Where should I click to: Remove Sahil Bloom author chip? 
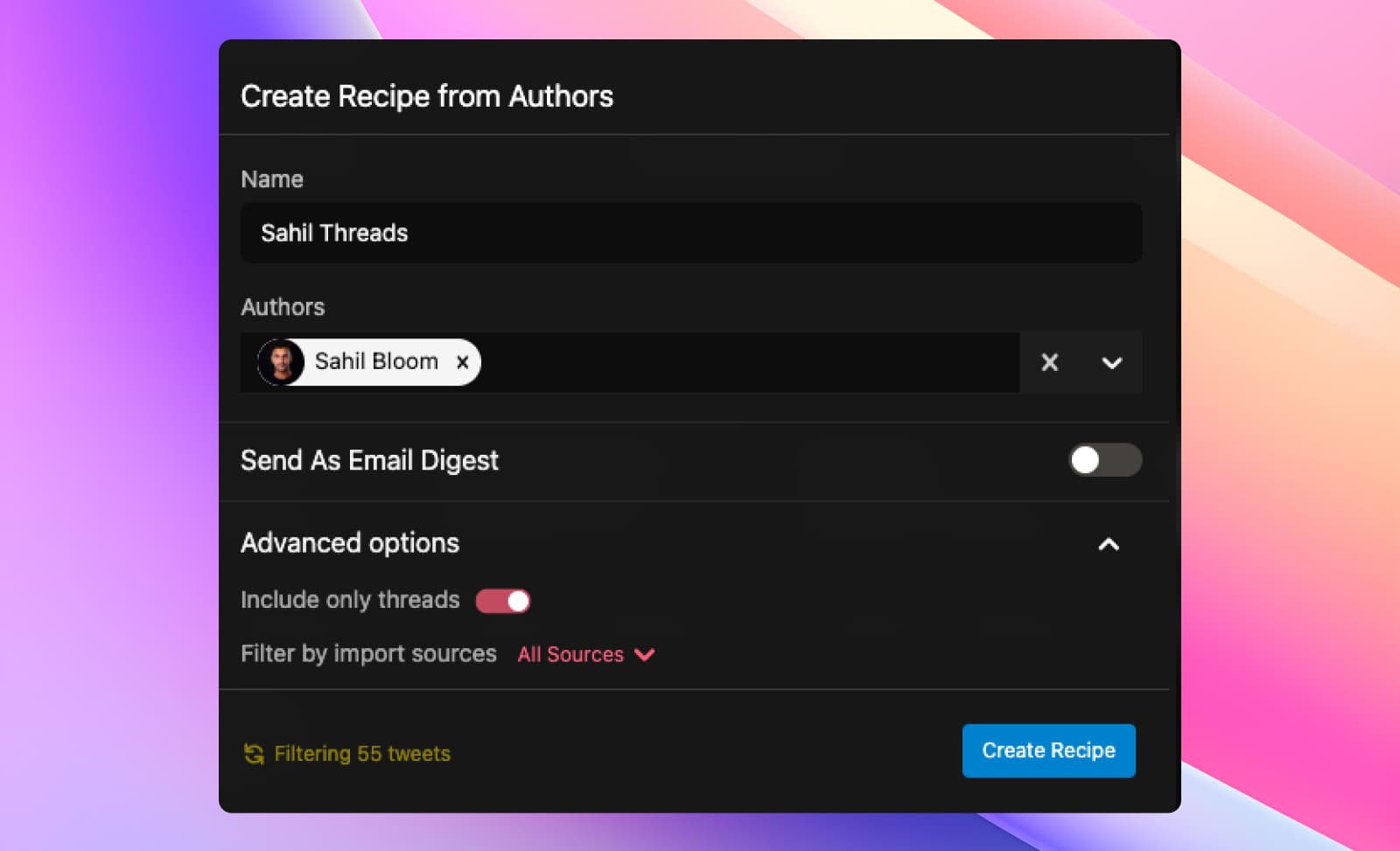click(462, 362)
